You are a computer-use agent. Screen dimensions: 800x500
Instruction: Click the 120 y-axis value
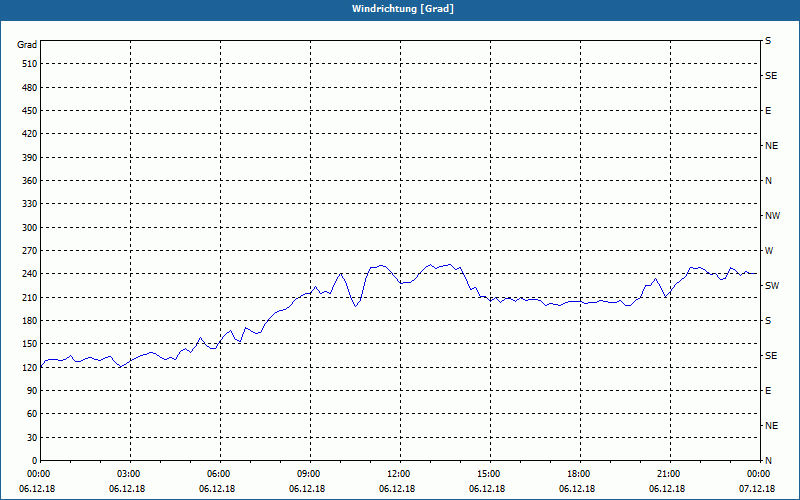[x=30, y=367]
